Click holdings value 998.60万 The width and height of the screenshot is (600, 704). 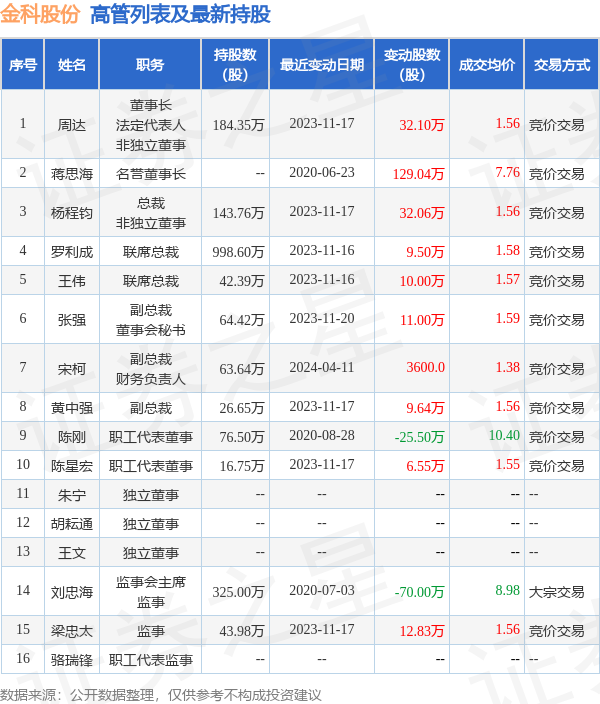(238, 252)
